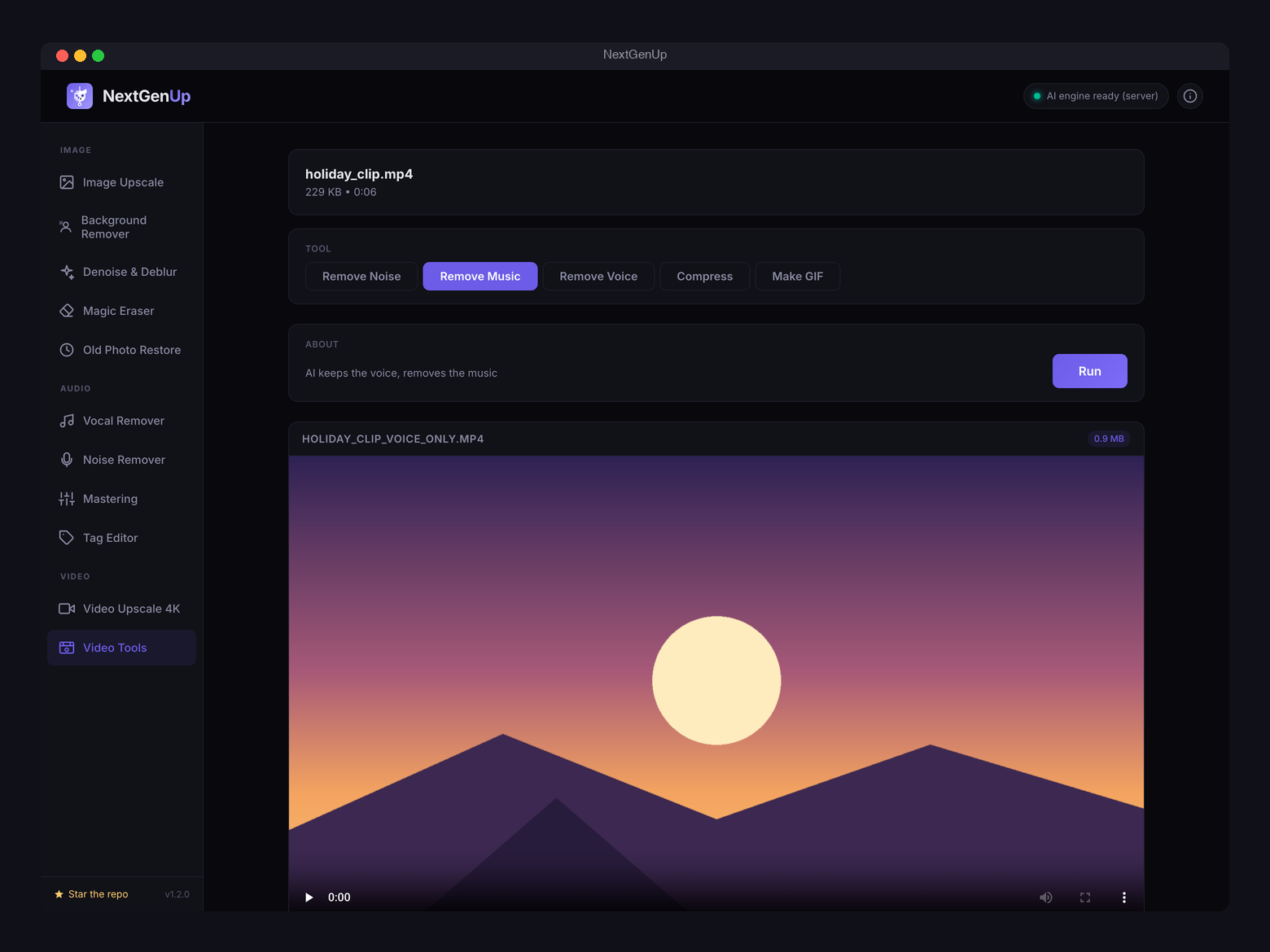Screen dimensions: 1270x952
Task: Open the info icon in header
Action: pyautogui.click(x=1190, y=96)
